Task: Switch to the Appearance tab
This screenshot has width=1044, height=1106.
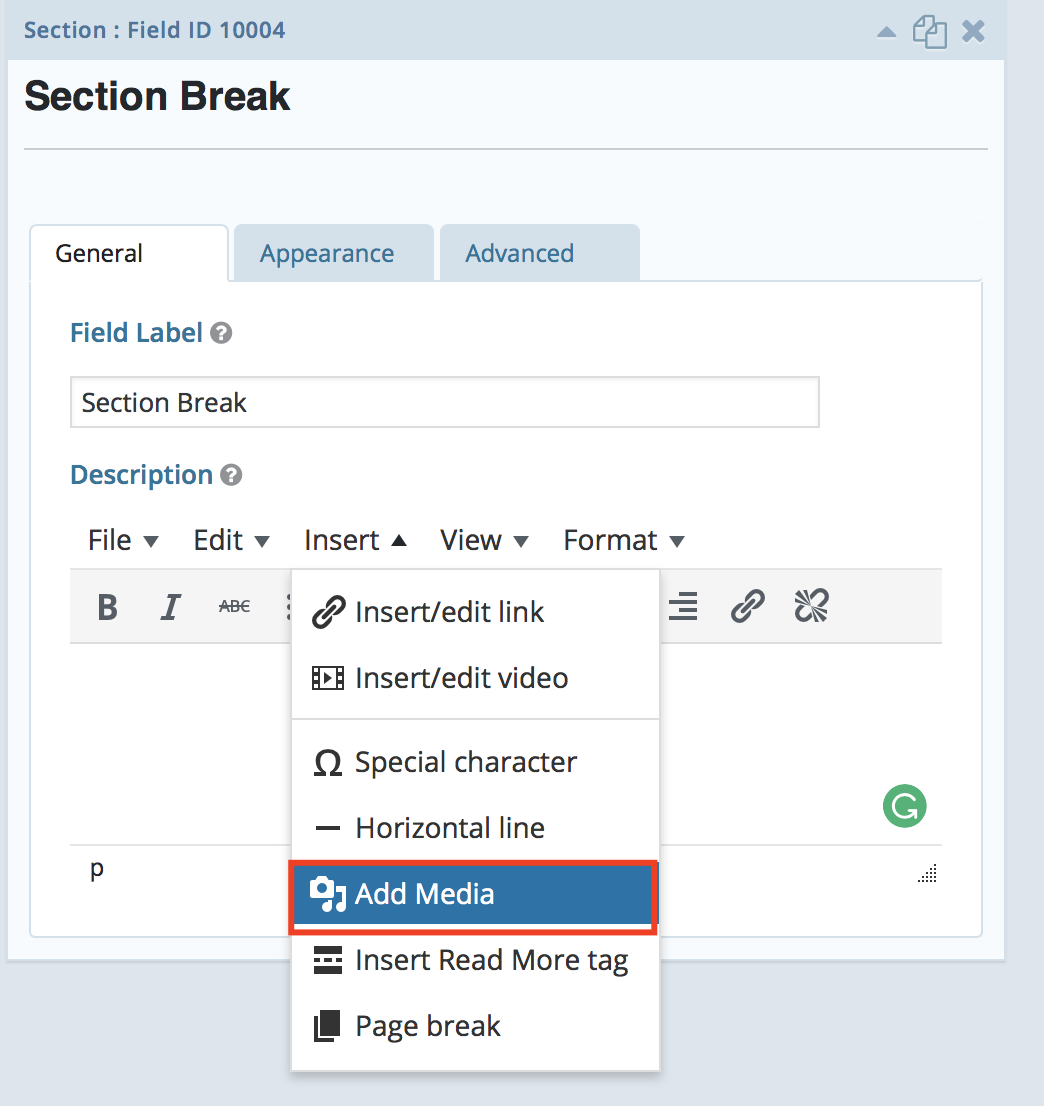Action: pyautogui.click(x=327, y=254)
